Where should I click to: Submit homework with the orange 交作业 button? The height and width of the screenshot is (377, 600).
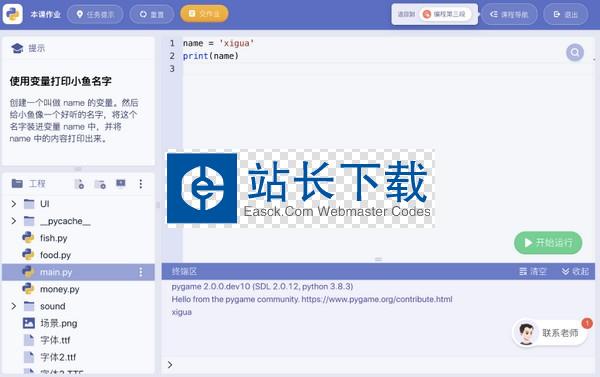(x=204, y=14)
